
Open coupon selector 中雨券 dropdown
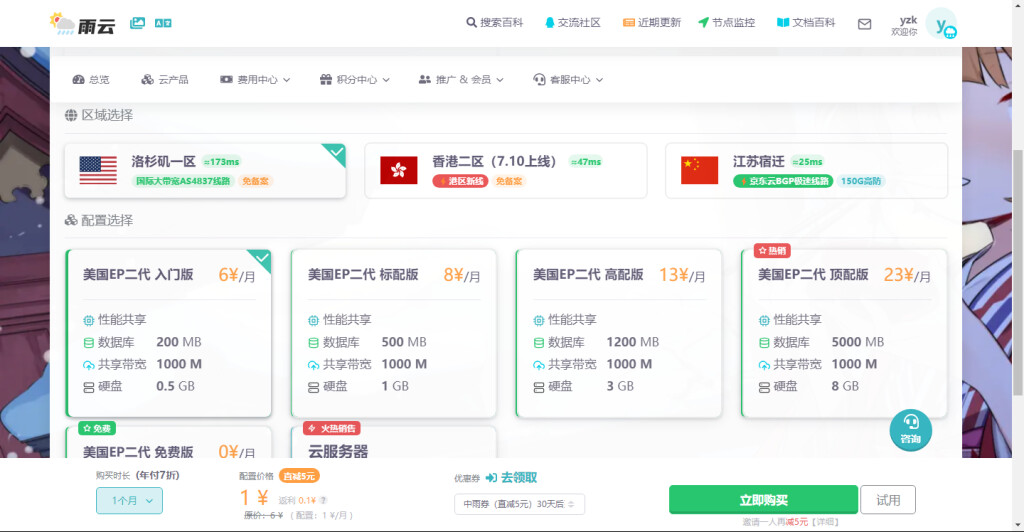point(519,504)
